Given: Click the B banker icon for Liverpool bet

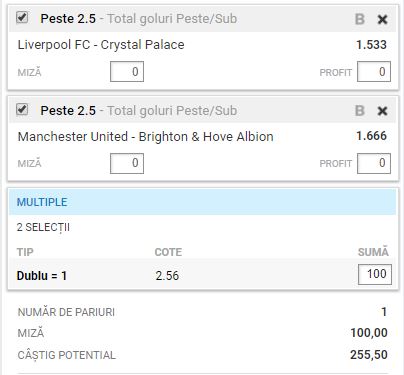Looking at the screenshot, I should click(x=360, y=19).
